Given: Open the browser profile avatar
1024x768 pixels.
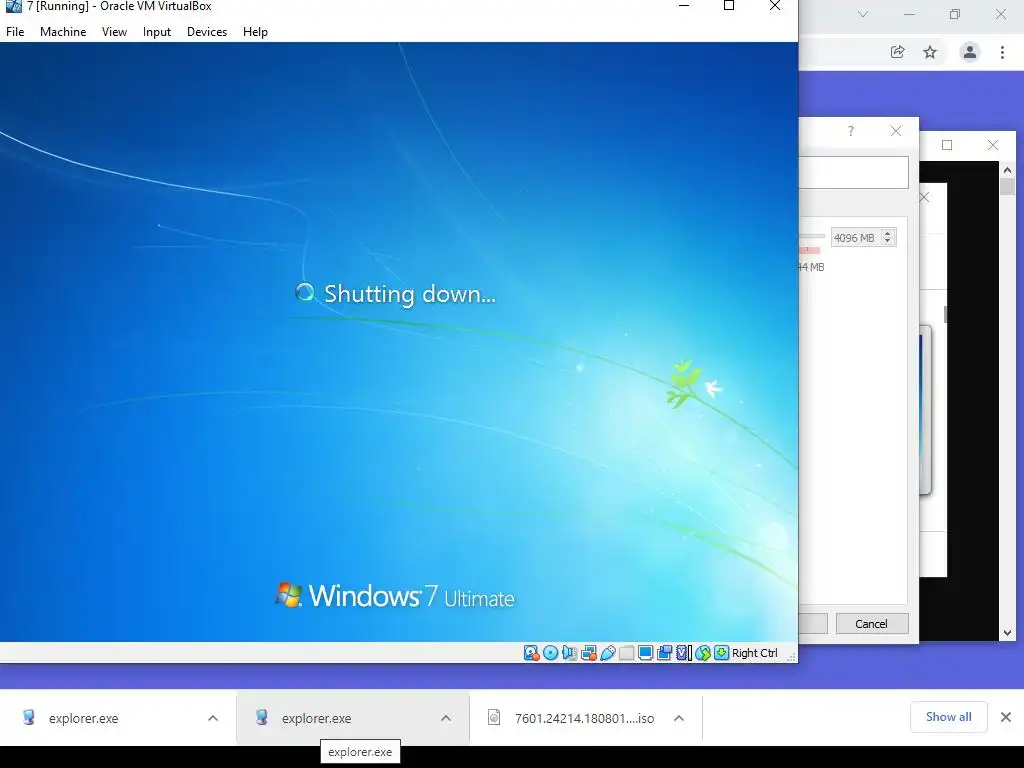Looking at the screenshot, I should [x=970, y=52].
